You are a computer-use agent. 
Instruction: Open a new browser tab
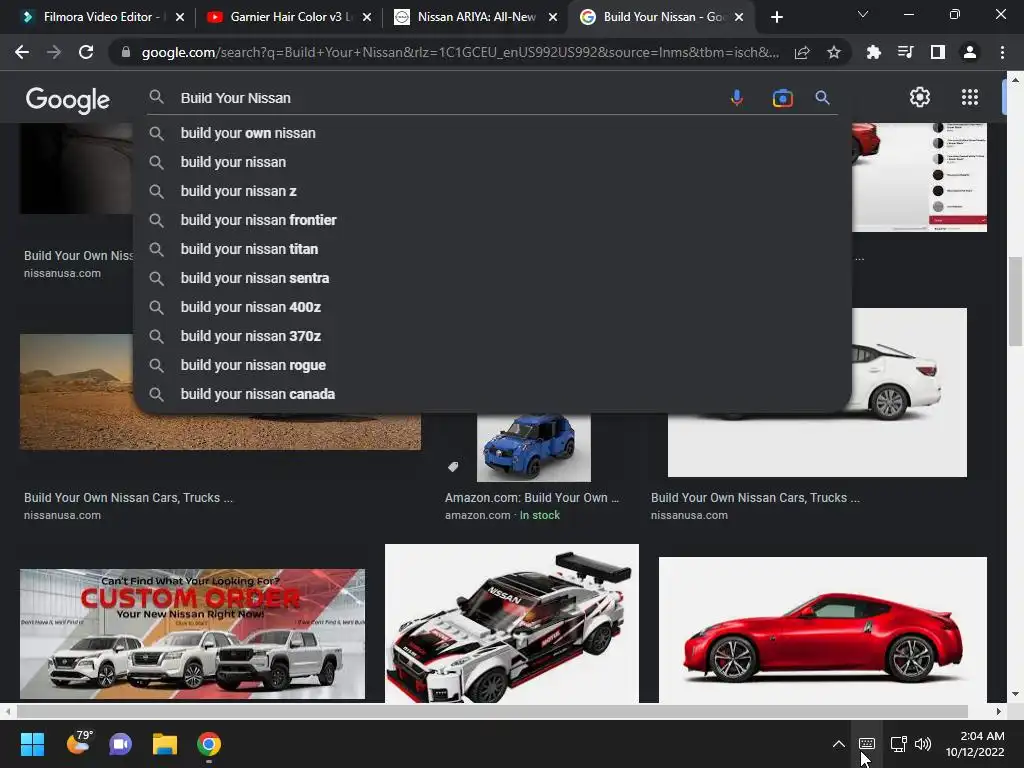click(776, 17)
